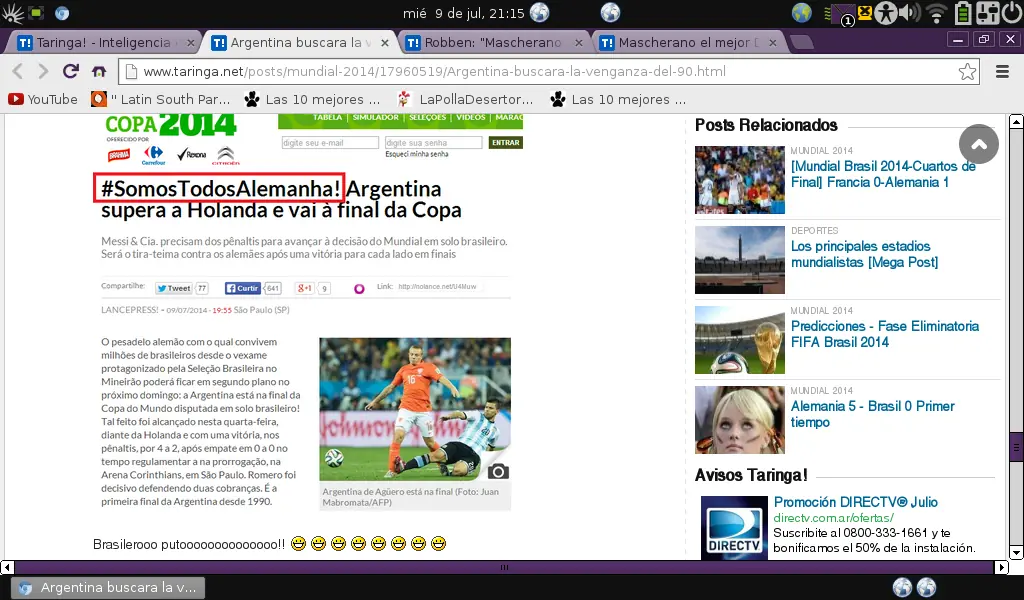Click the Agüero match photo
This screenshot has height=600, width=1024.
pyautogui.click(x=415, y=409)
